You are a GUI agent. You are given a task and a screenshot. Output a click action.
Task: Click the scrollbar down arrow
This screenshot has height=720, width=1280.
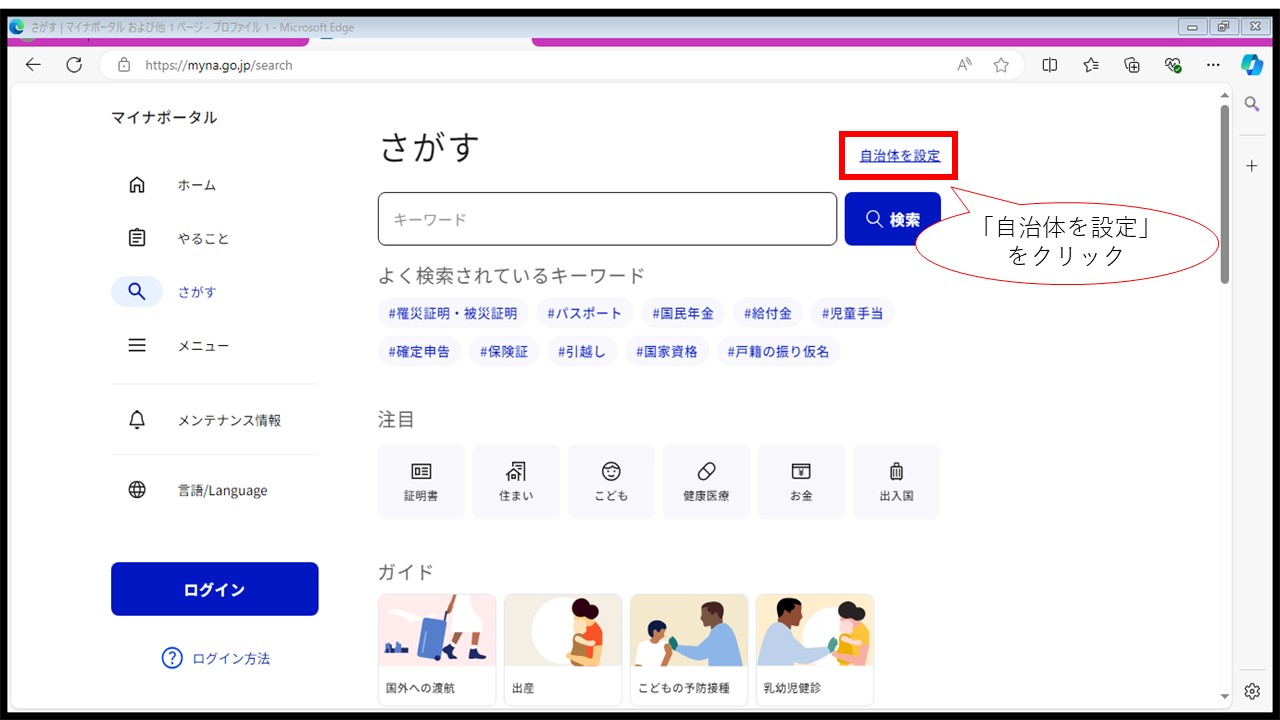pyautogui.click(x=1225, y=696)
